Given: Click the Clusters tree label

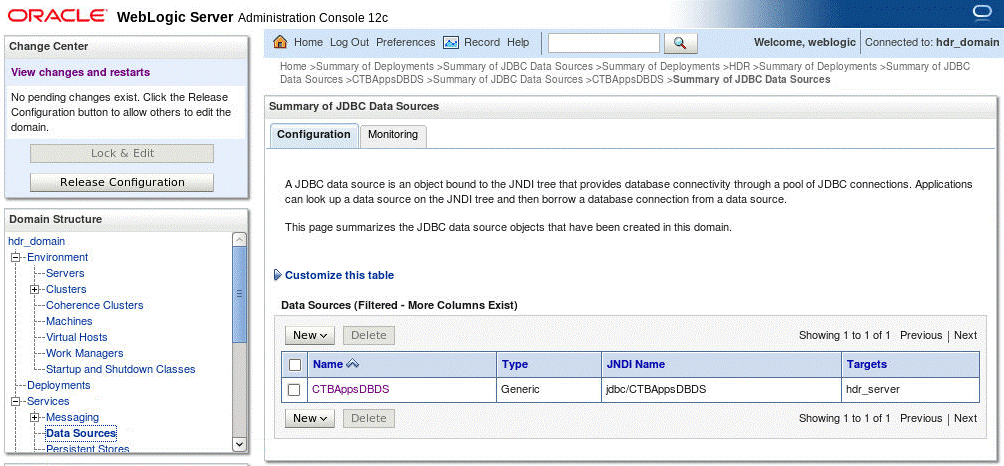Looking at the screenshot, I should [x=65, y=289].
